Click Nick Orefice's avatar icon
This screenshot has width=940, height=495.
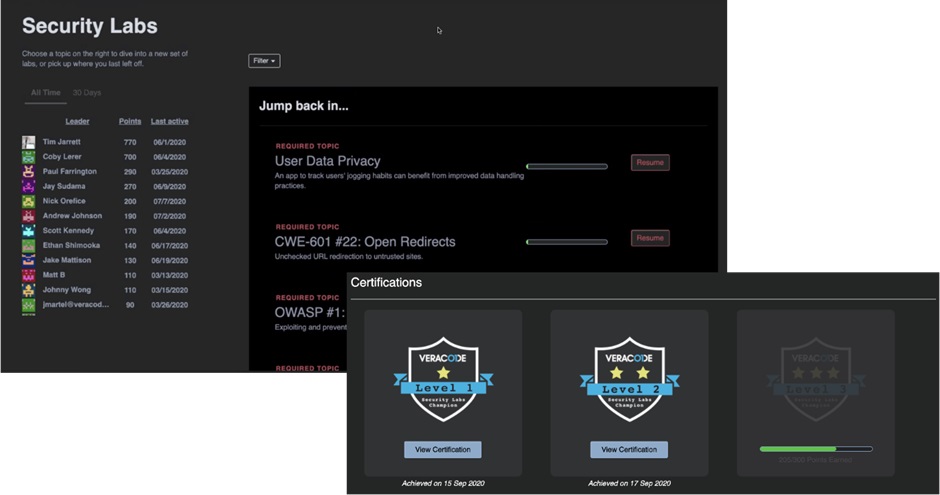pos(28,201)
